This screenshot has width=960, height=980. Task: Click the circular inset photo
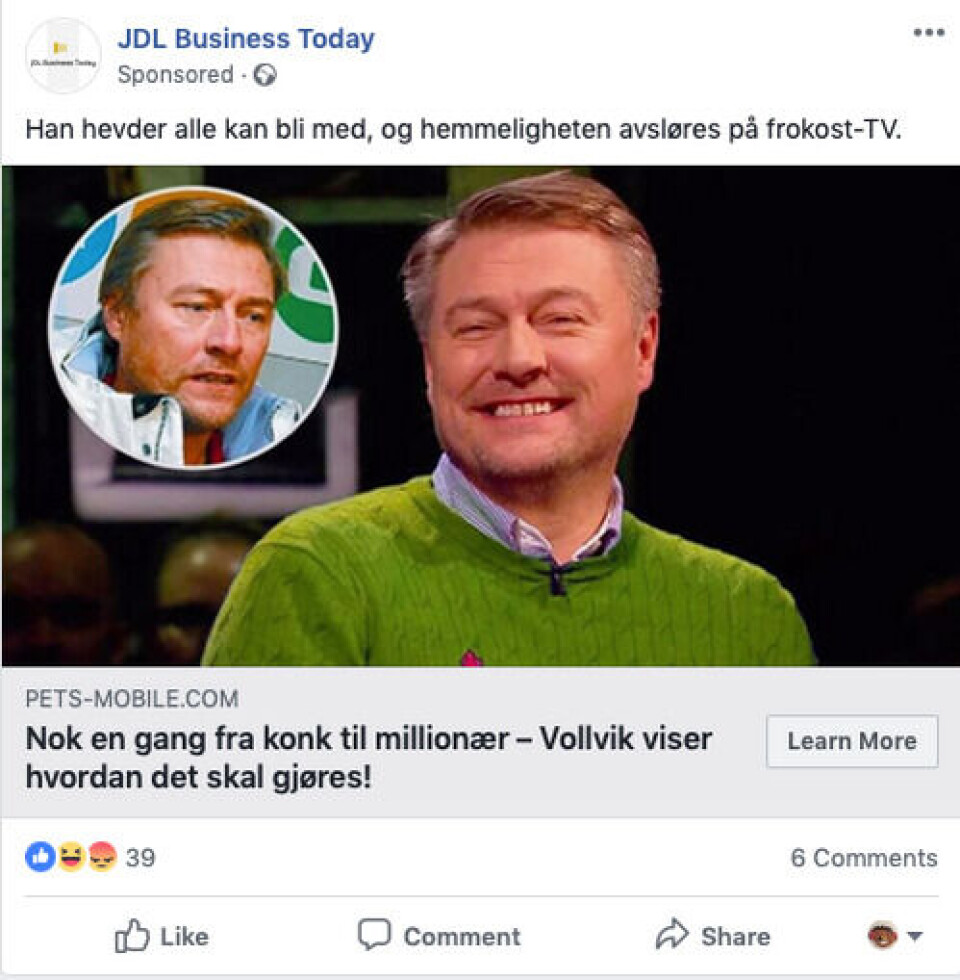[193, 326]
